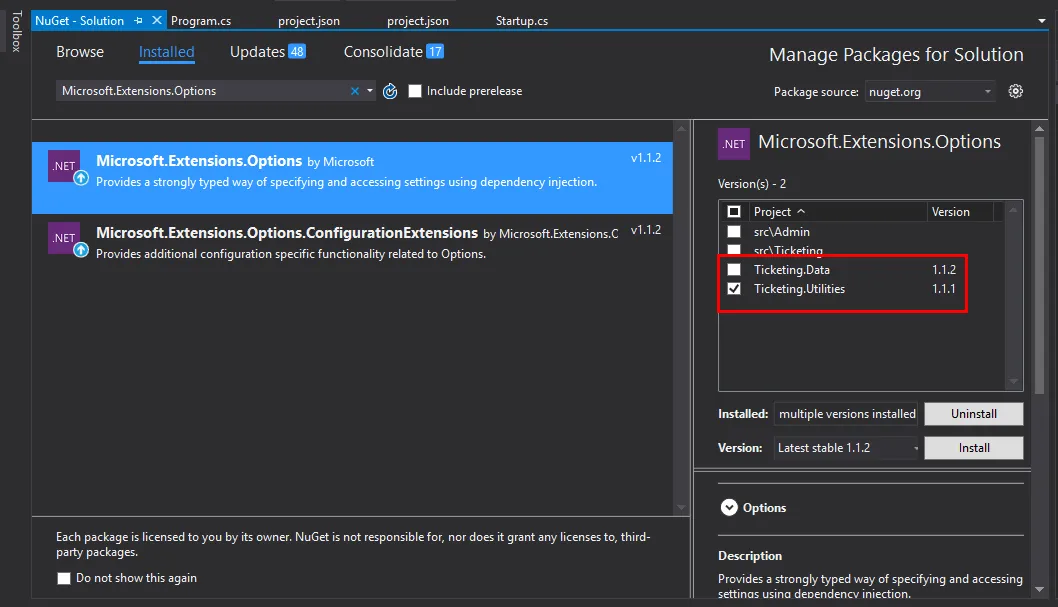
Task: Tick Do not show this again
Action: pyautogui.click(x=64, y=578)
